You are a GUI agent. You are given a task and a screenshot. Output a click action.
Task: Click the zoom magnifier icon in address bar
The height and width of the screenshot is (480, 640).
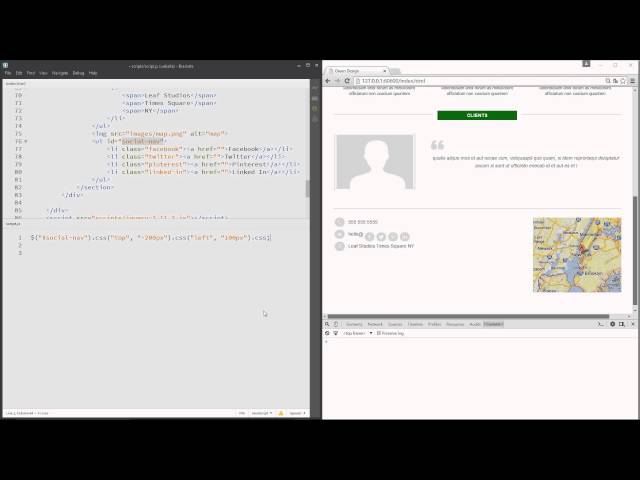click(608, 81)
